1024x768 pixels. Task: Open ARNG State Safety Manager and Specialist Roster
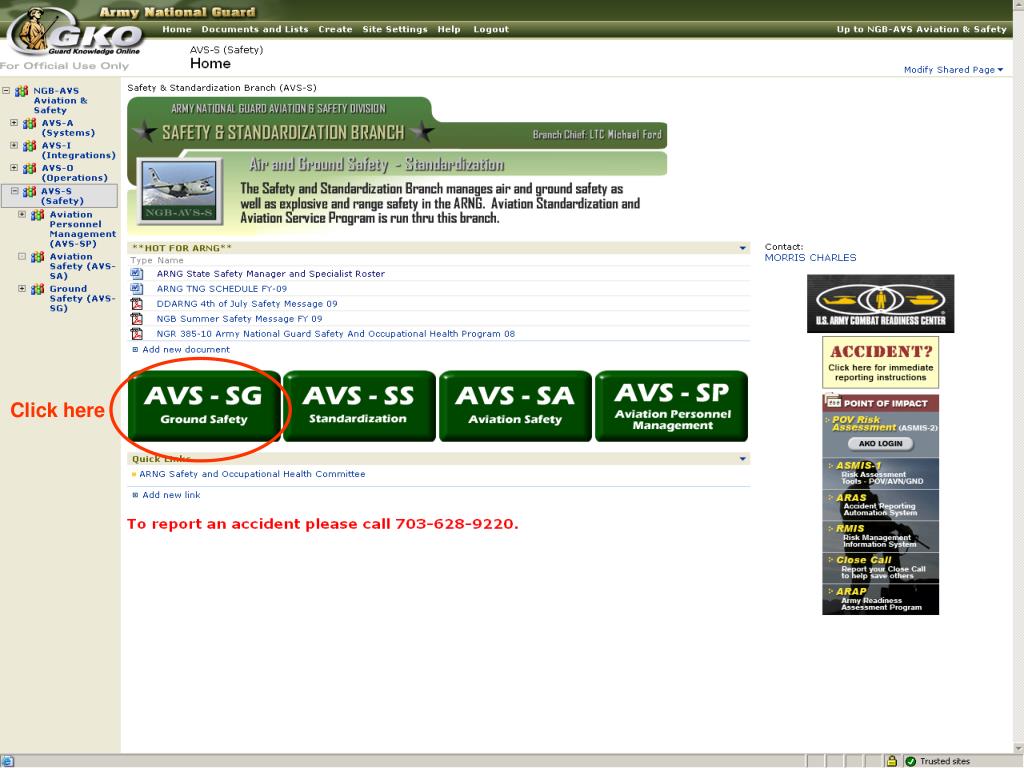pyautogui.click(x=270, y=274)
